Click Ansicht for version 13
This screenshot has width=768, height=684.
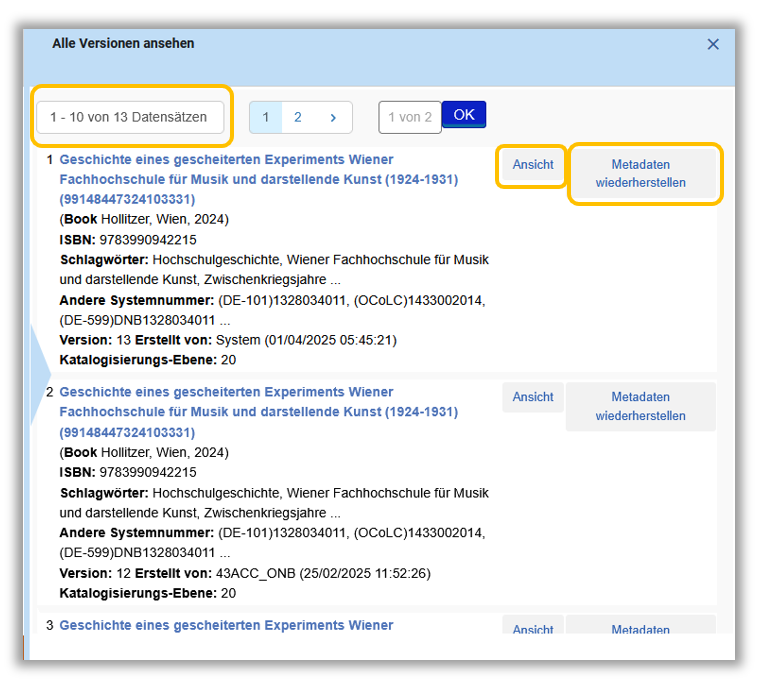click(533, 165)
